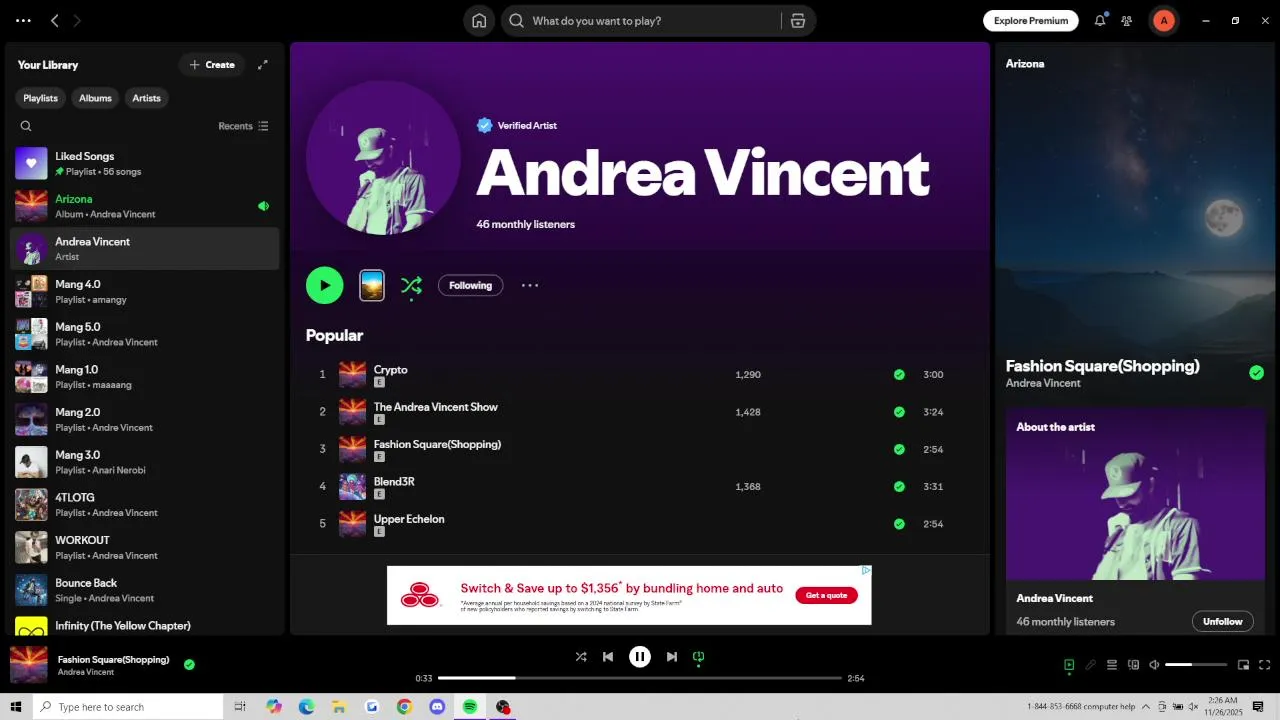1280x720 pixels.
Task: Open Discord from the taskbar
Action: coord(437,707)
